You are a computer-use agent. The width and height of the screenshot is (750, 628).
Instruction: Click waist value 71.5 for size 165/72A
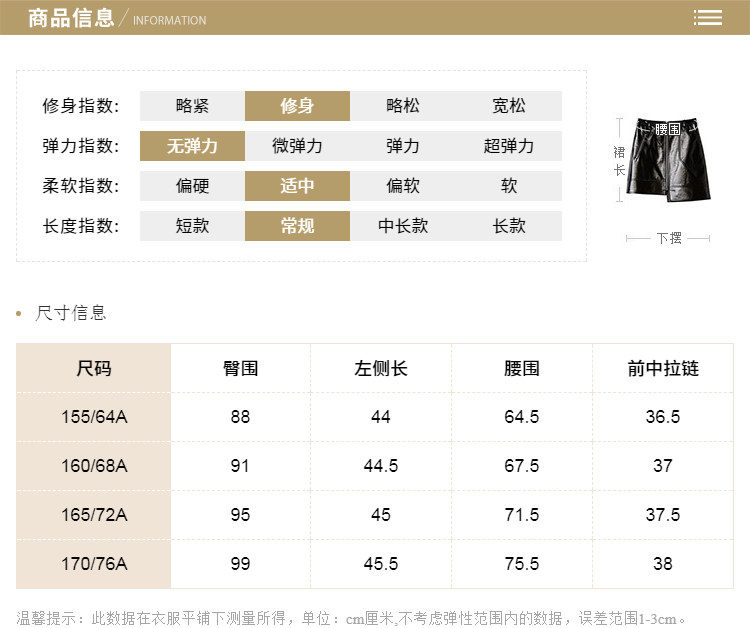click(x=522, y=515)
